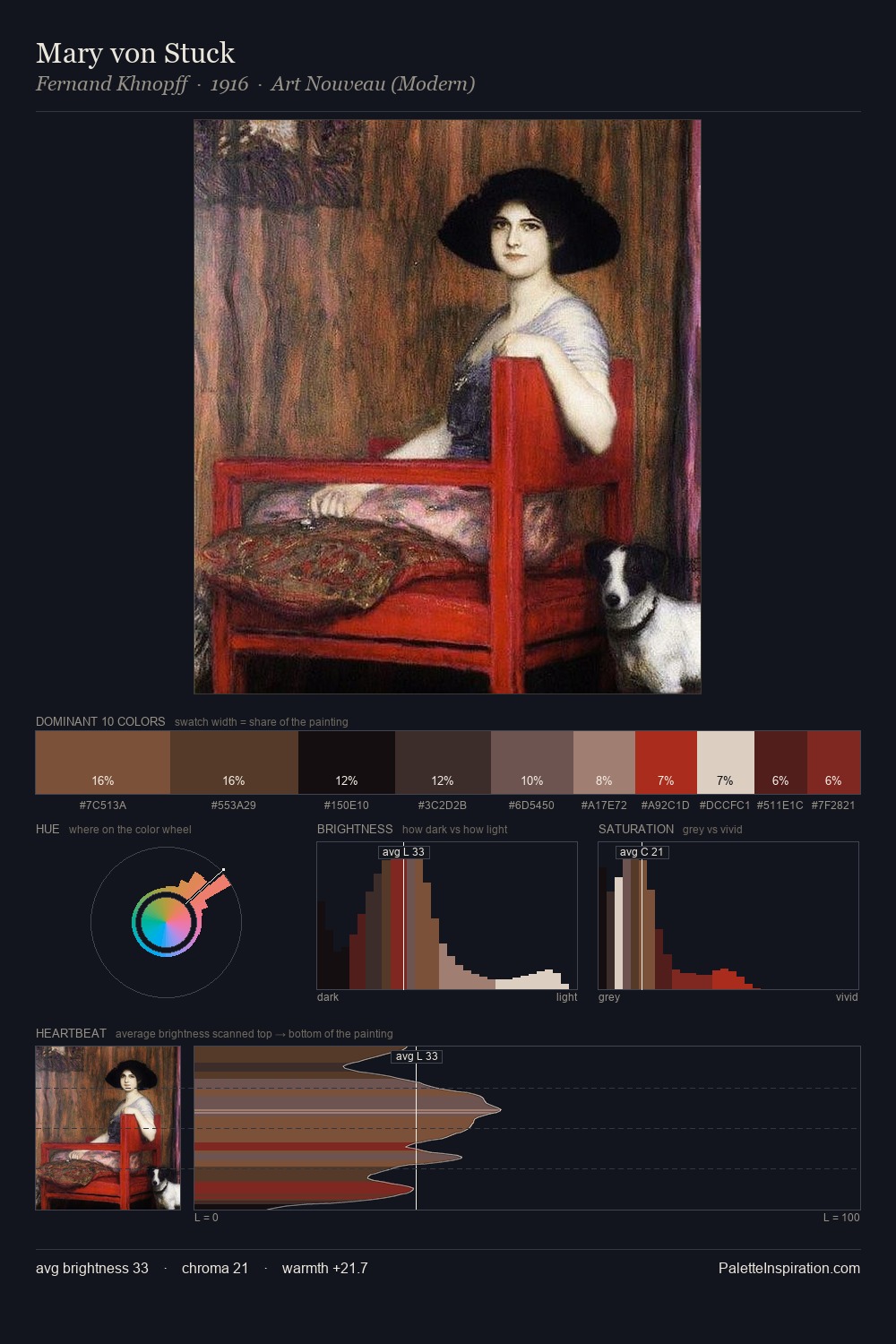Click the 'L = 100' heartbeat axis label
Screen dimensions: 896x1344
[841, 1217]
